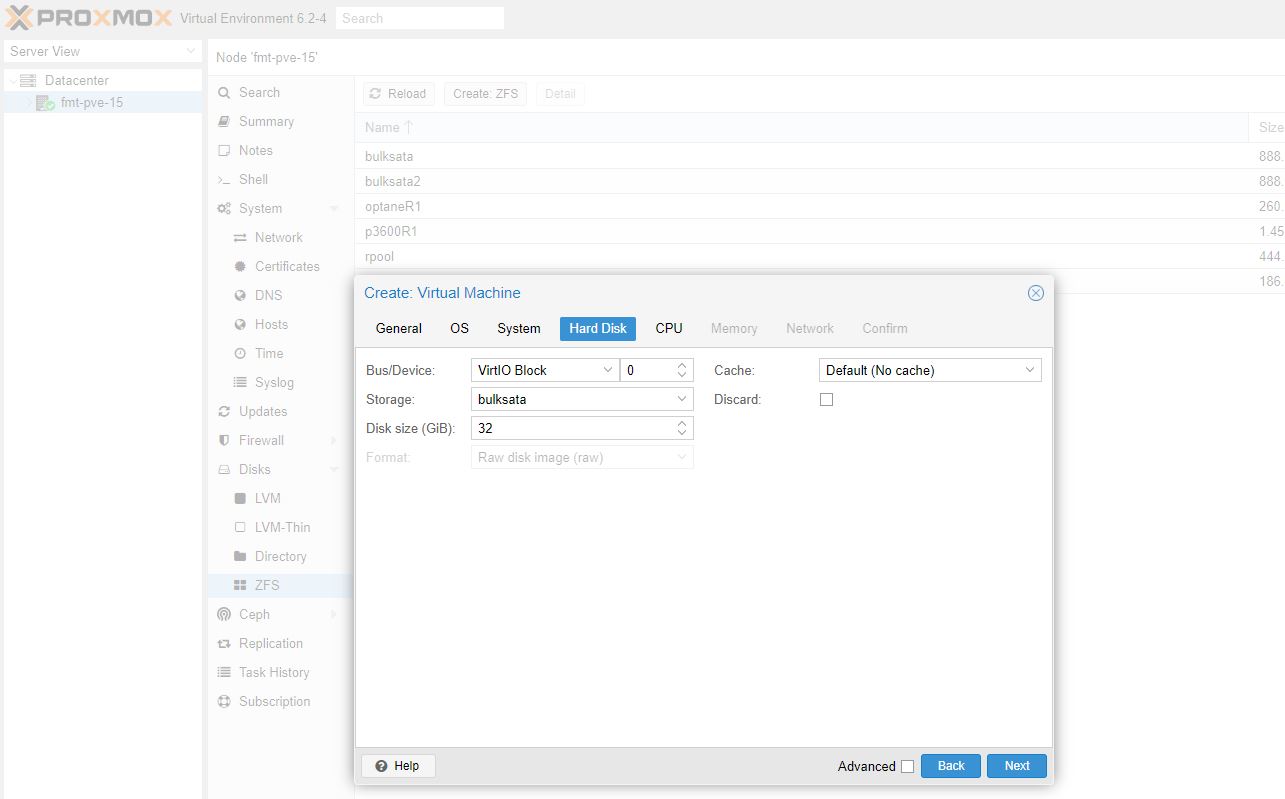Open the Server View selector
1285x799 pixels.
(101, 51)
